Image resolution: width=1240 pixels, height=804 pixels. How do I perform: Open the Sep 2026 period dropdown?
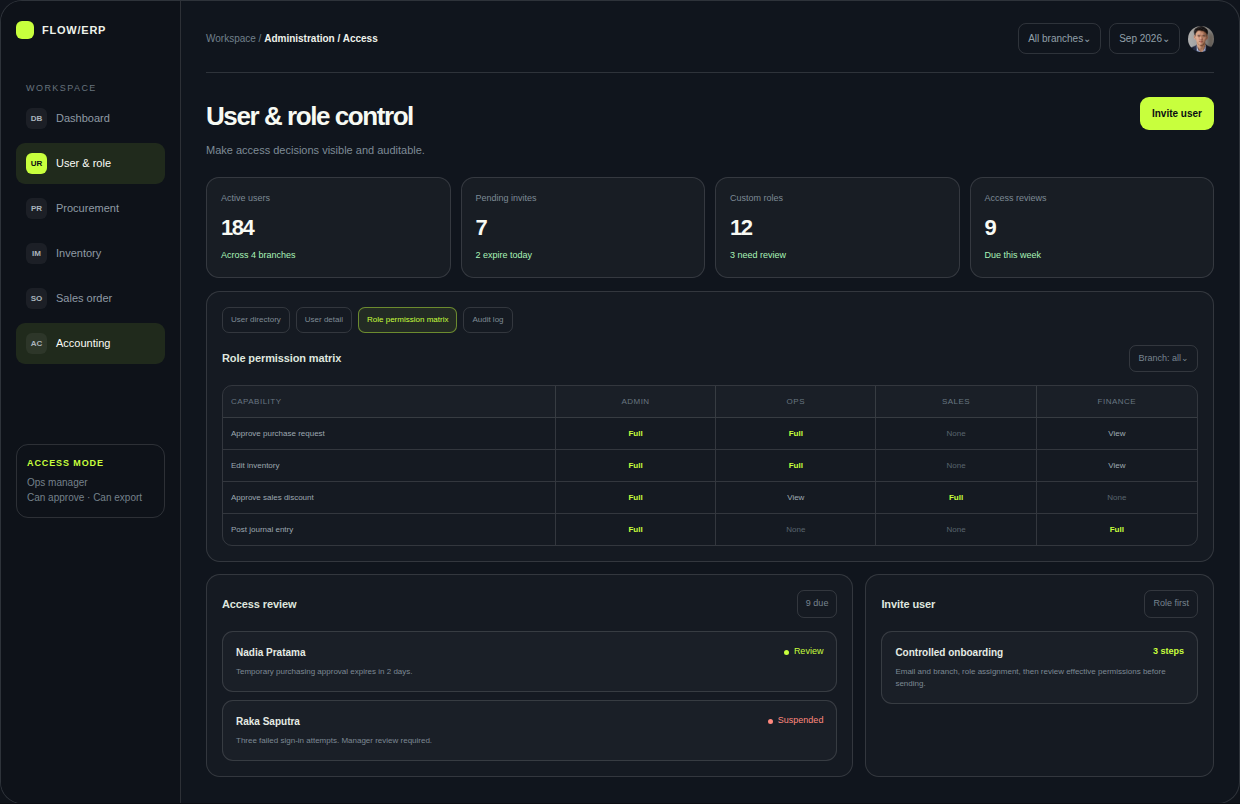(x=1144, y=38)
